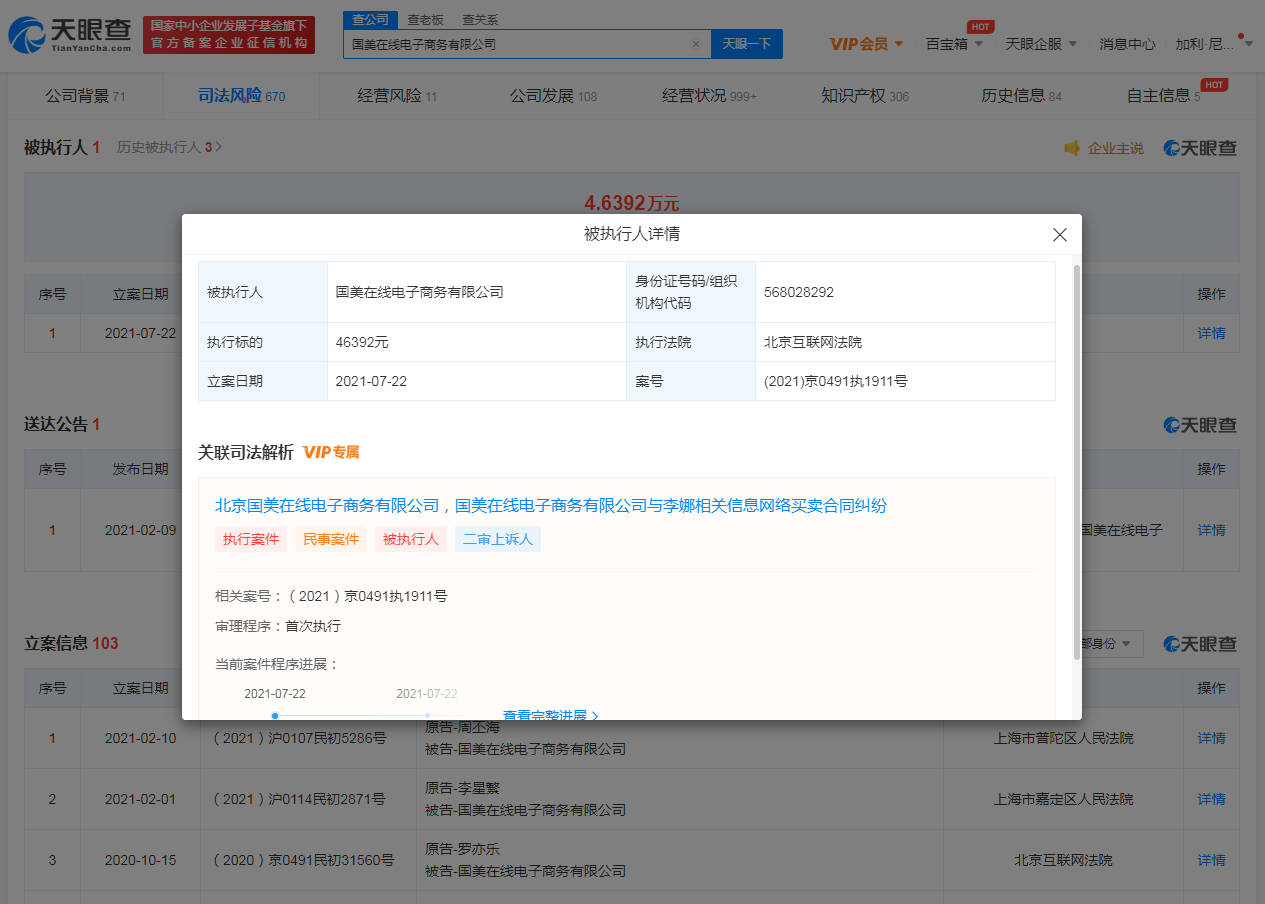
Task: Click the TianYanCha logo
Action: (70, 35)
